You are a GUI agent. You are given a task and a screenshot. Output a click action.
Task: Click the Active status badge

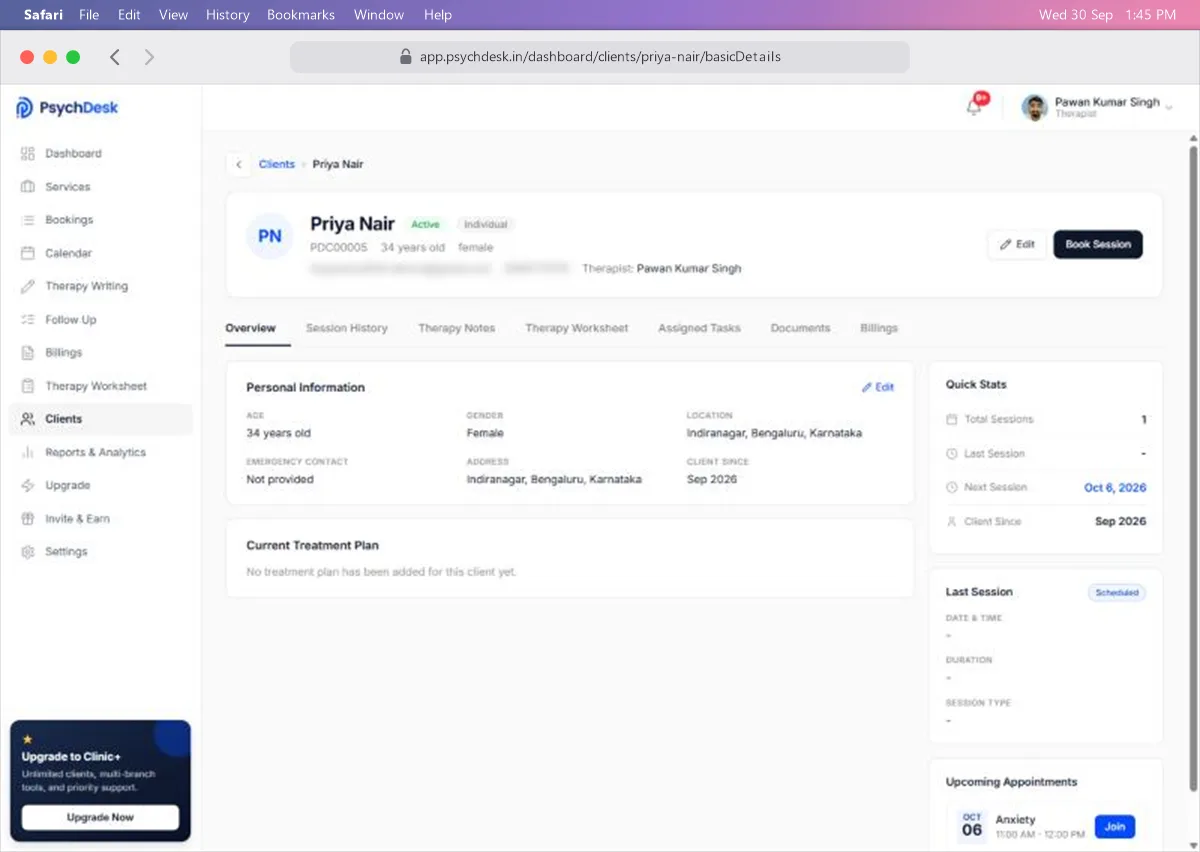(425, 225)
